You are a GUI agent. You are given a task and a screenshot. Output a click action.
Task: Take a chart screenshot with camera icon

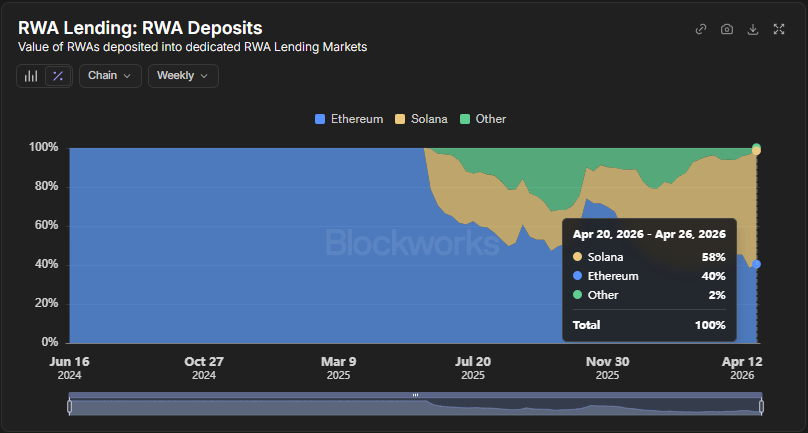click(x=727, y=29)
